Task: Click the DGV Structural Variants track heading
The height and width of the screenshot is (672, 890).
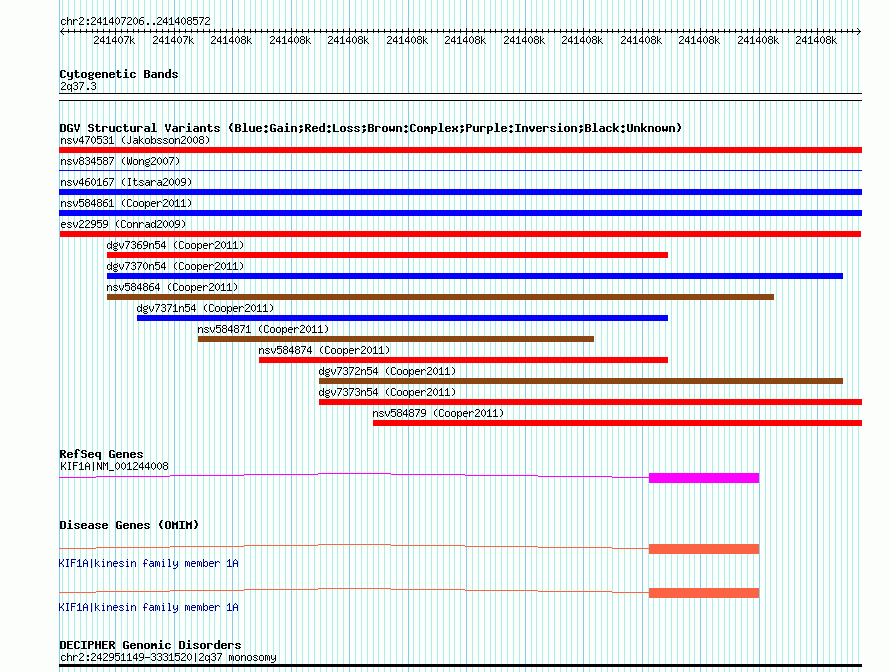Action: click(x=371, y=128)
